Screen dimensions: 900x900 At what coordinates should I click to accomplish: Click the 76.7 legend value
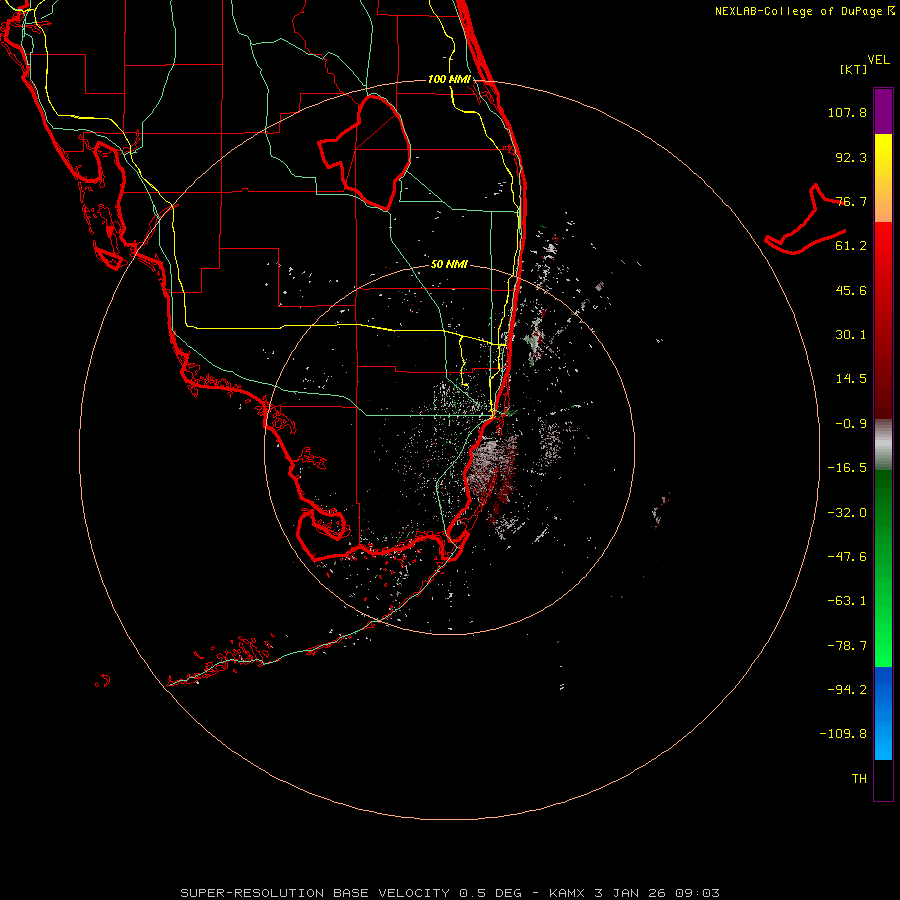[851, 201]
